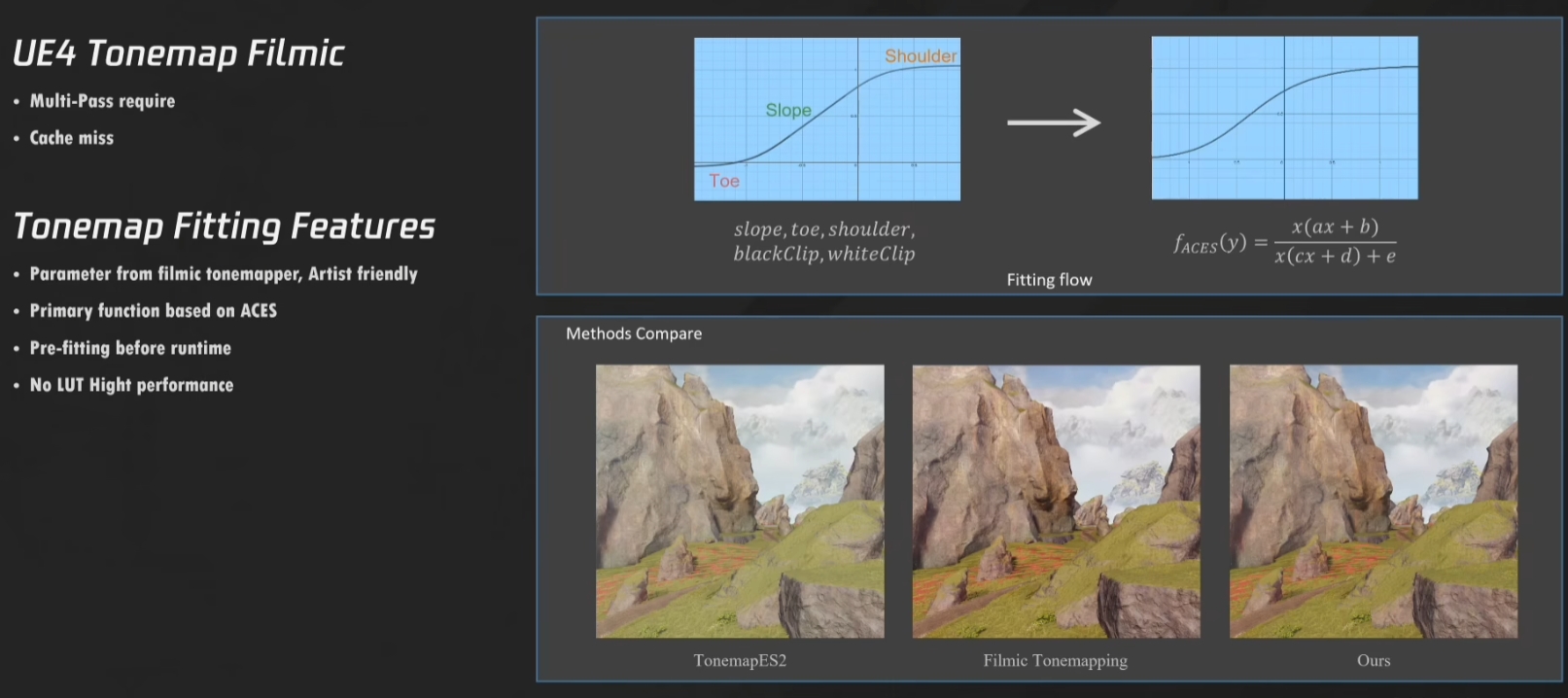Select the right-hand fitted curve graph
The width and height of the screenshot is (1568, 698).
click(1284, 118)
